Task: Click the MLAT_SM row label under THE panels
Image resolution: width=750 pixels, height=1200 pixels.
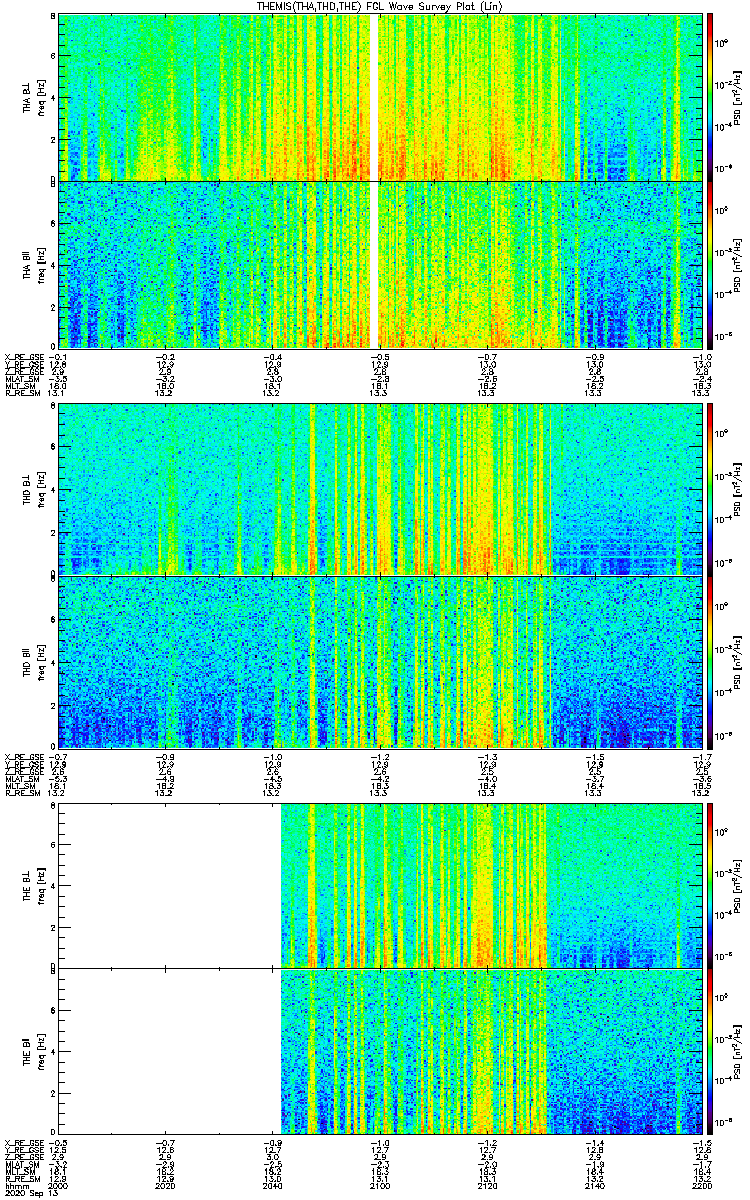Action: pyautogui.click(x=21, y=1164)
